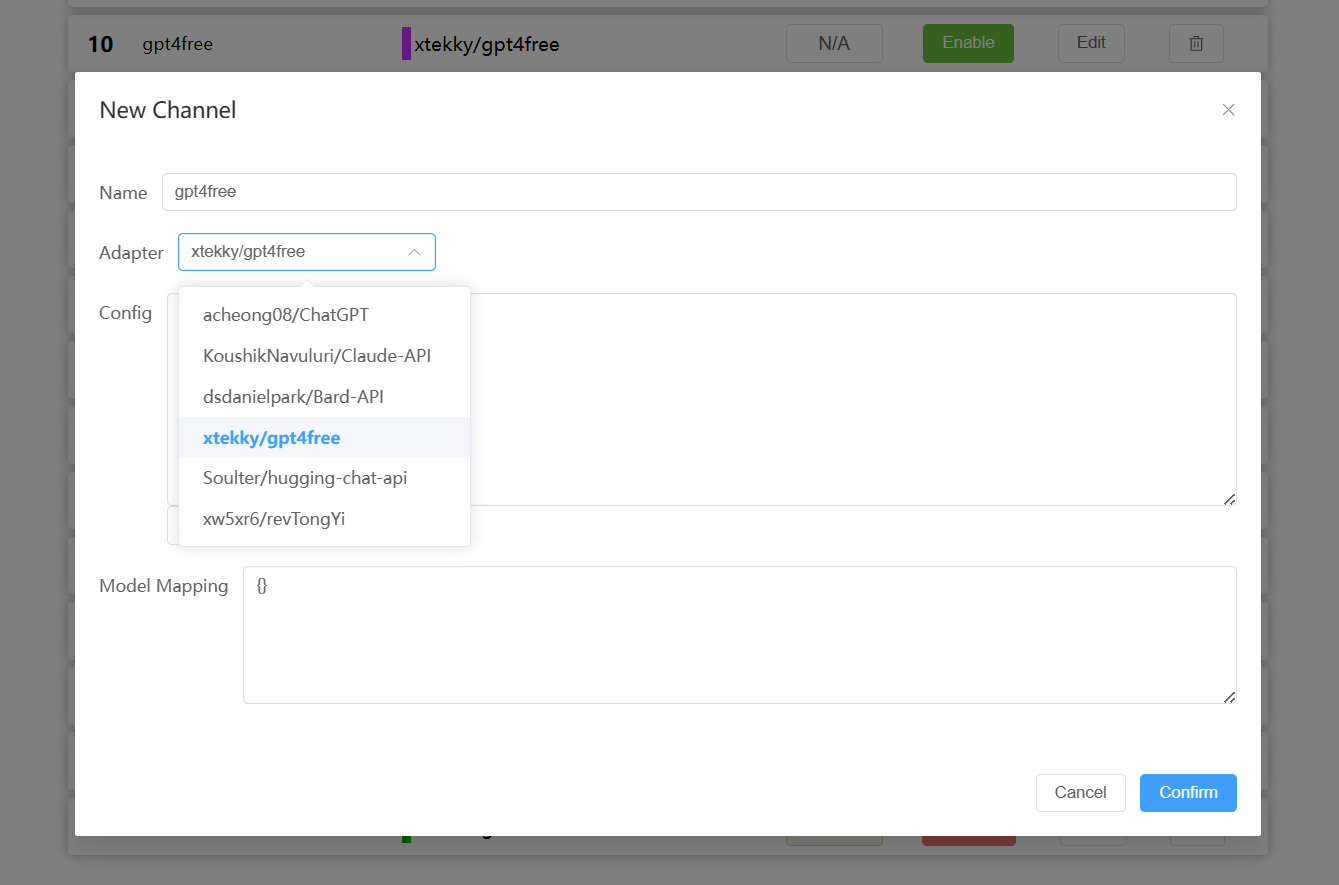1339x885 pixels.
Task: Grab the Config textarea resize handle
Action: pyautogui.click(x=1229, y=498)
